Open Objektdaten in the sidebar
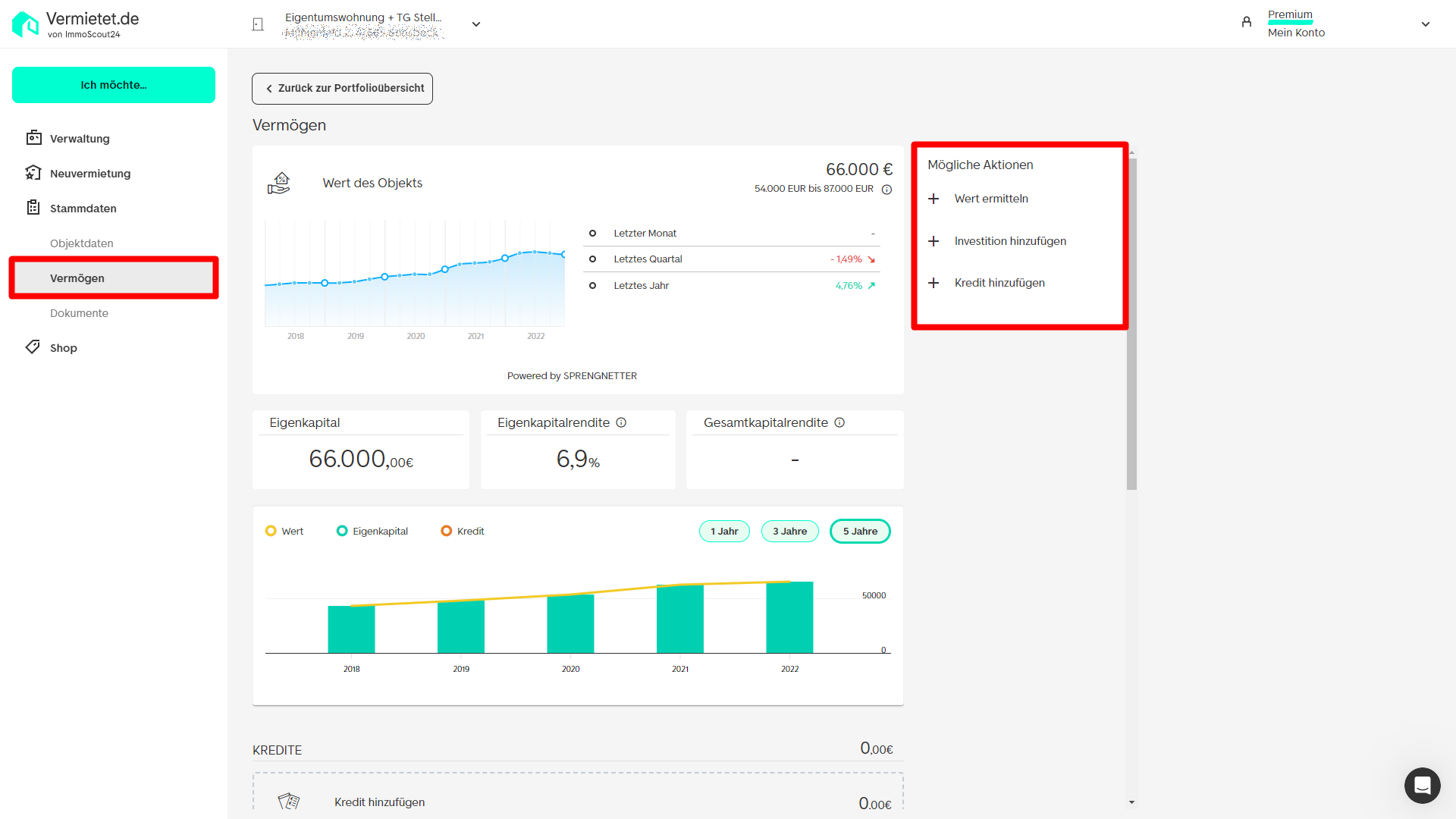Image resolution: width=1456 pixels, height=819 pixels. tap(82, 243)
